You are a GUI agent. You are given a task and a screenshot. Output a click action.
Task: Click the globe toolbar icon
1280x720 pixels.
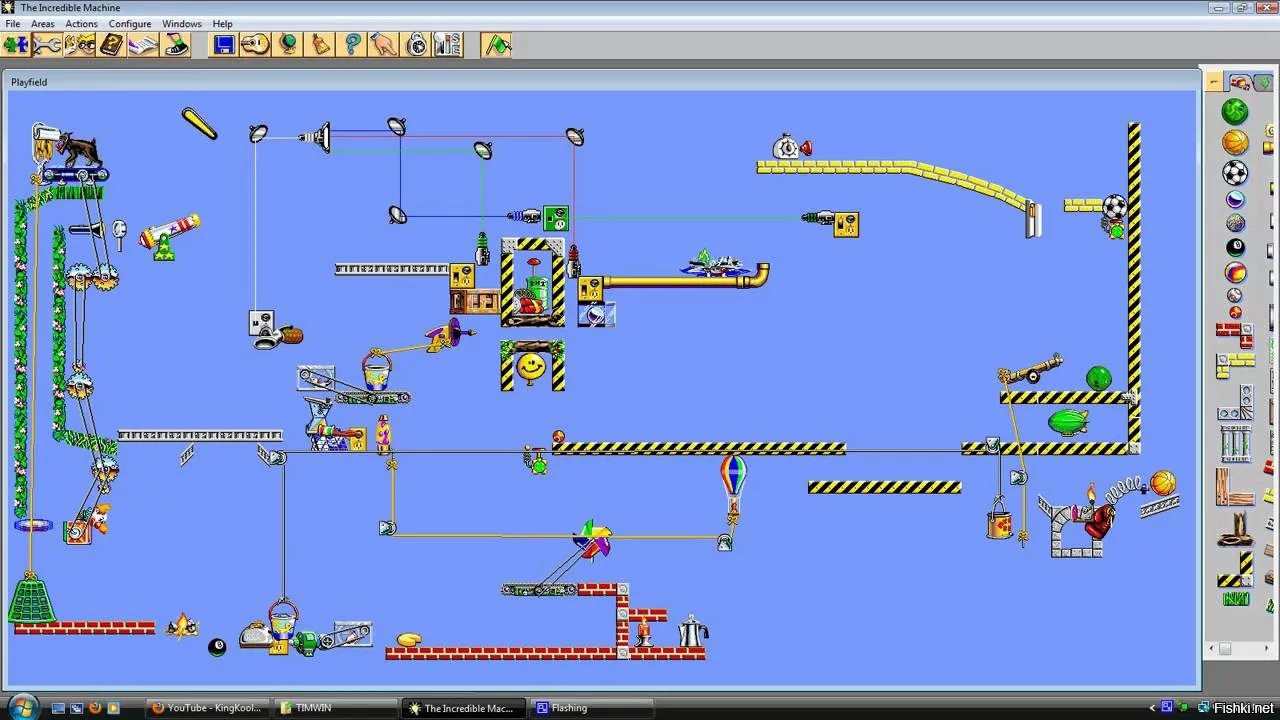(288, 45)
